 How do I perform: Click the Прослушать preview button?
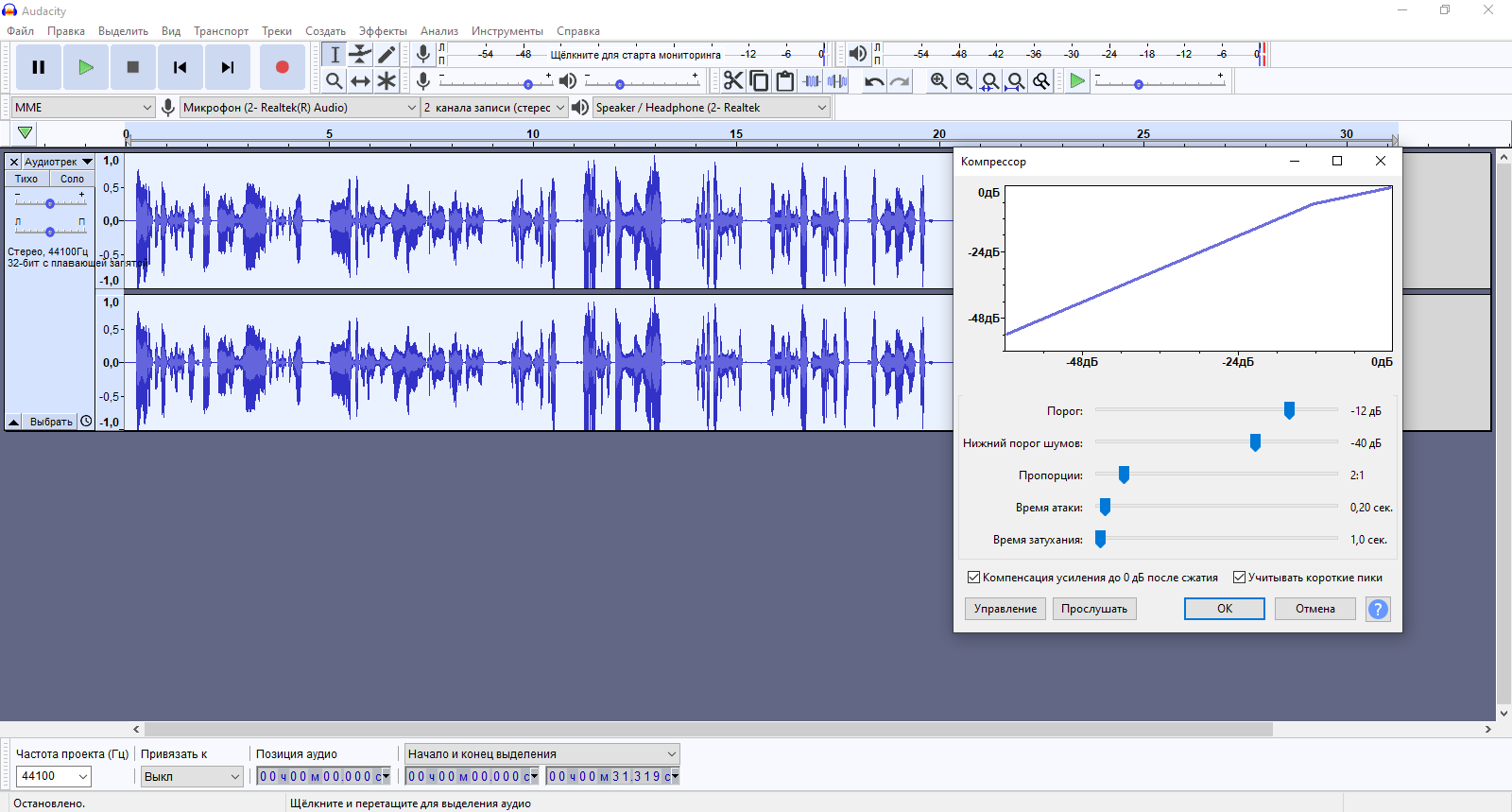pyautogui.click(x=1094, y=609)
